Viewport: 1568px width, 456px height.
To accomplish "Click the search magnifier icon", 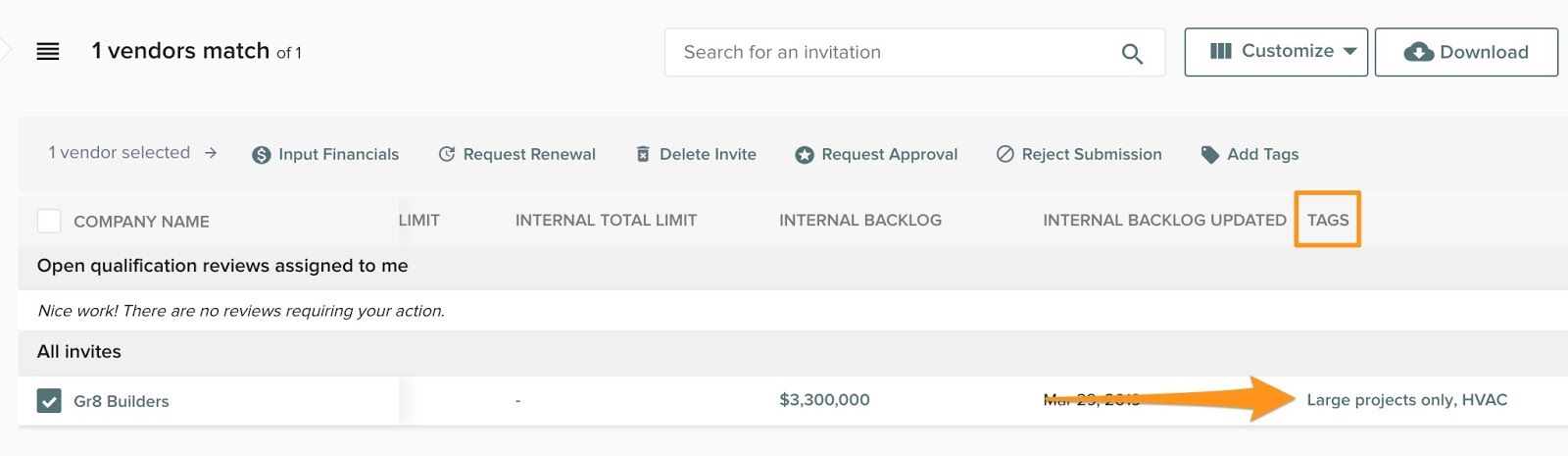I will pyautogui.click(x=1132, y=54).
